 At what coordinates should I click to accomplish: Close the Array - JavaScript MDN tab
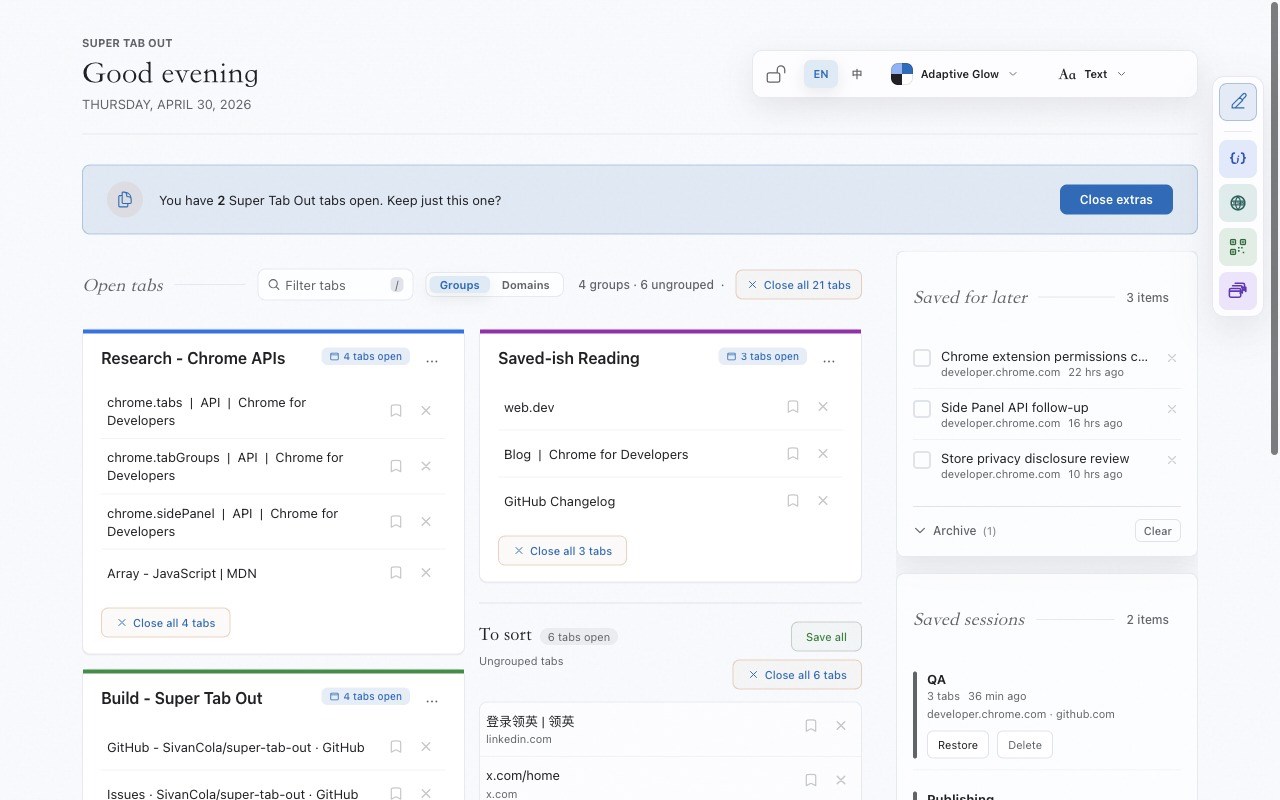pyautogui.click(x=426, y=573)
